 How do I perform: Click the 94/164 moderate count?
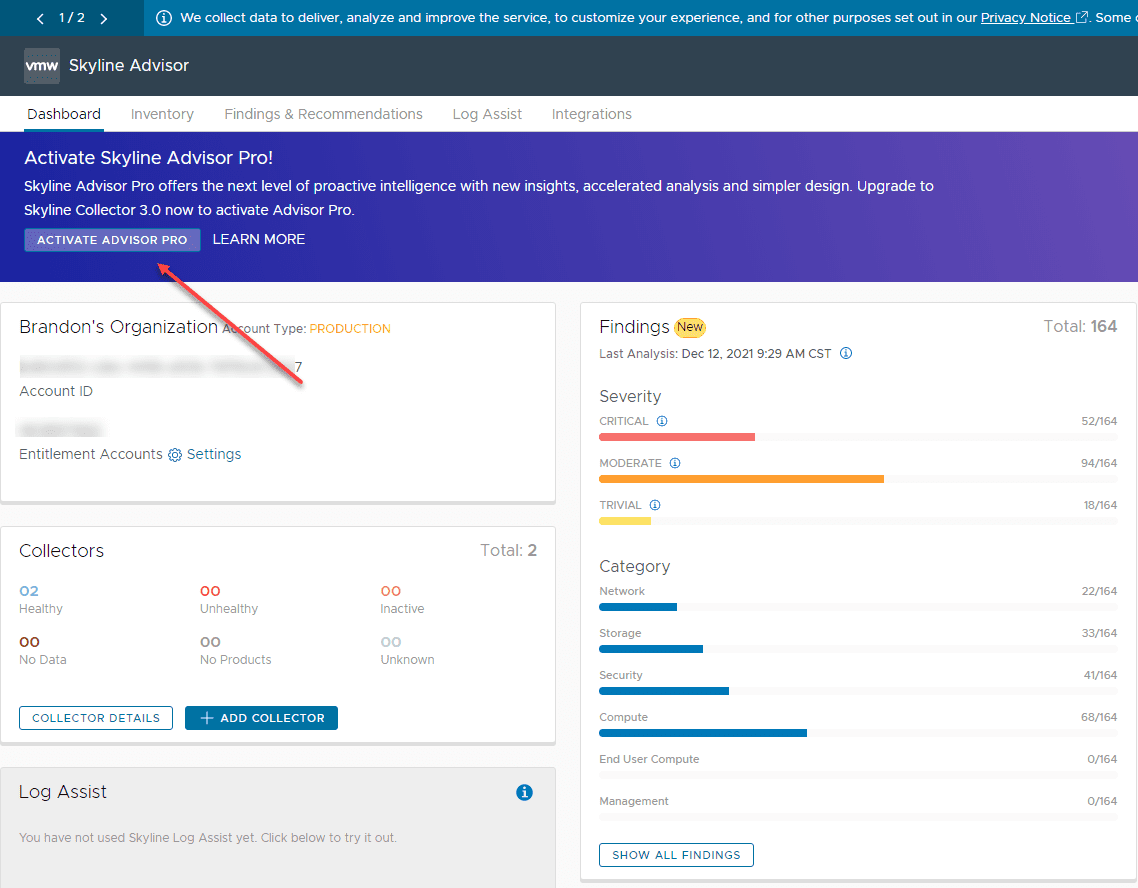click(1099, 463)
